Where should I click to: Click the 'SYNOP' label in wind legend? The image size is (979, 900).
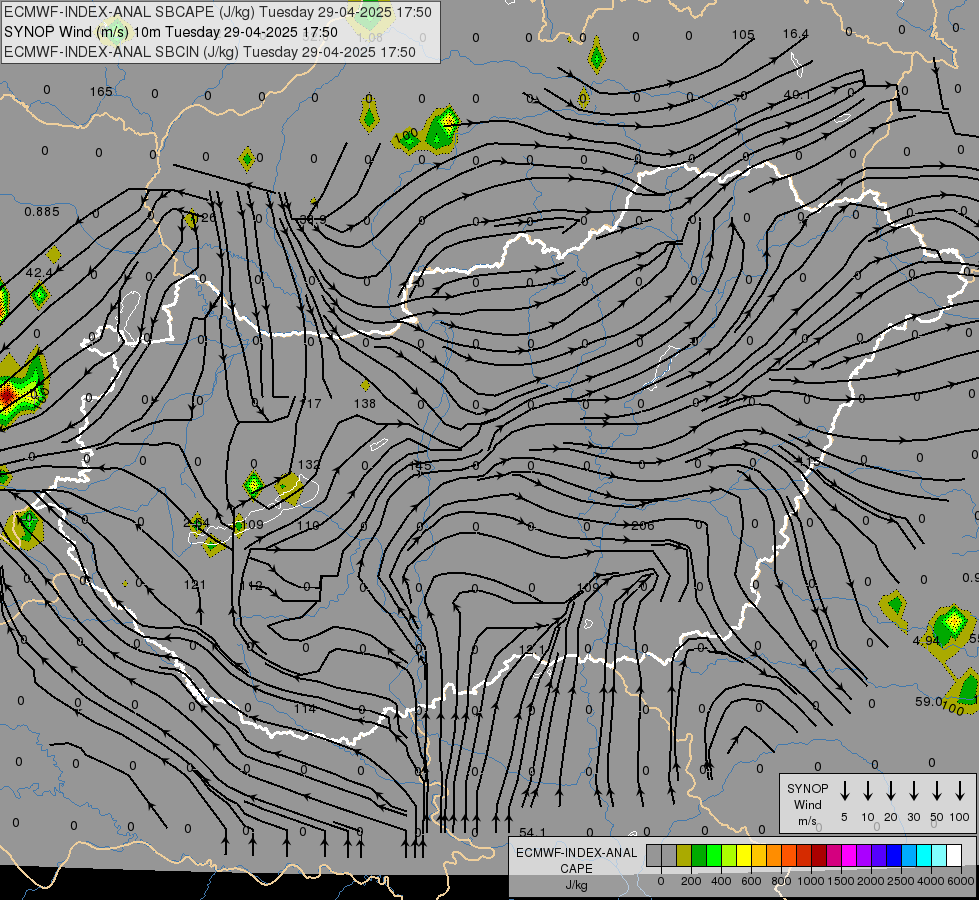[807, 788]
